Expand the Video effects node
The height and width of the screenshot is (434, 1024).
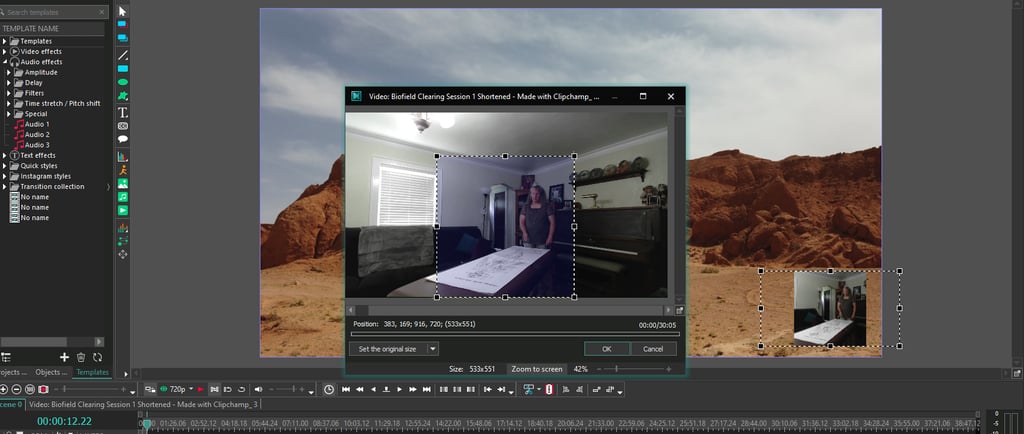pos(5,52)
